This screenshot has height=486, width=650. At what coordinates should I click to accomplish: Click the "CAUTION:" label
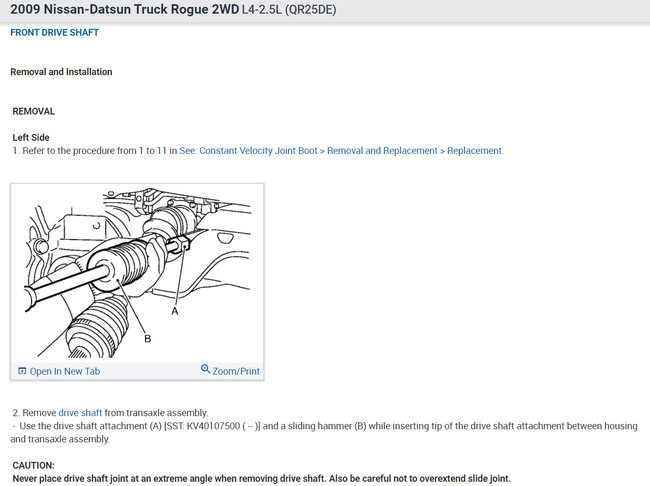click(34, 465)
